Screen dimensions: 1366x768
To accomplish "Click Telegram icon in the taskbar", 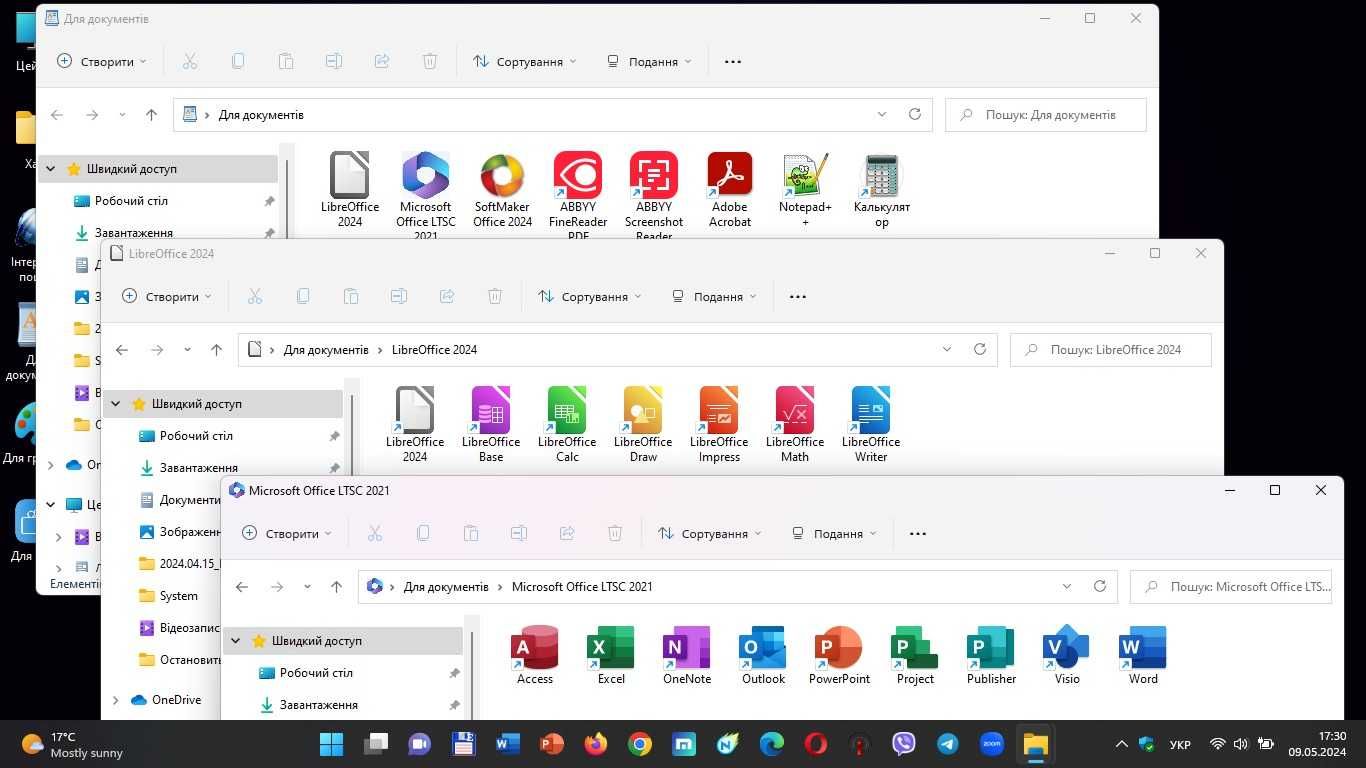I will [948, 744].
